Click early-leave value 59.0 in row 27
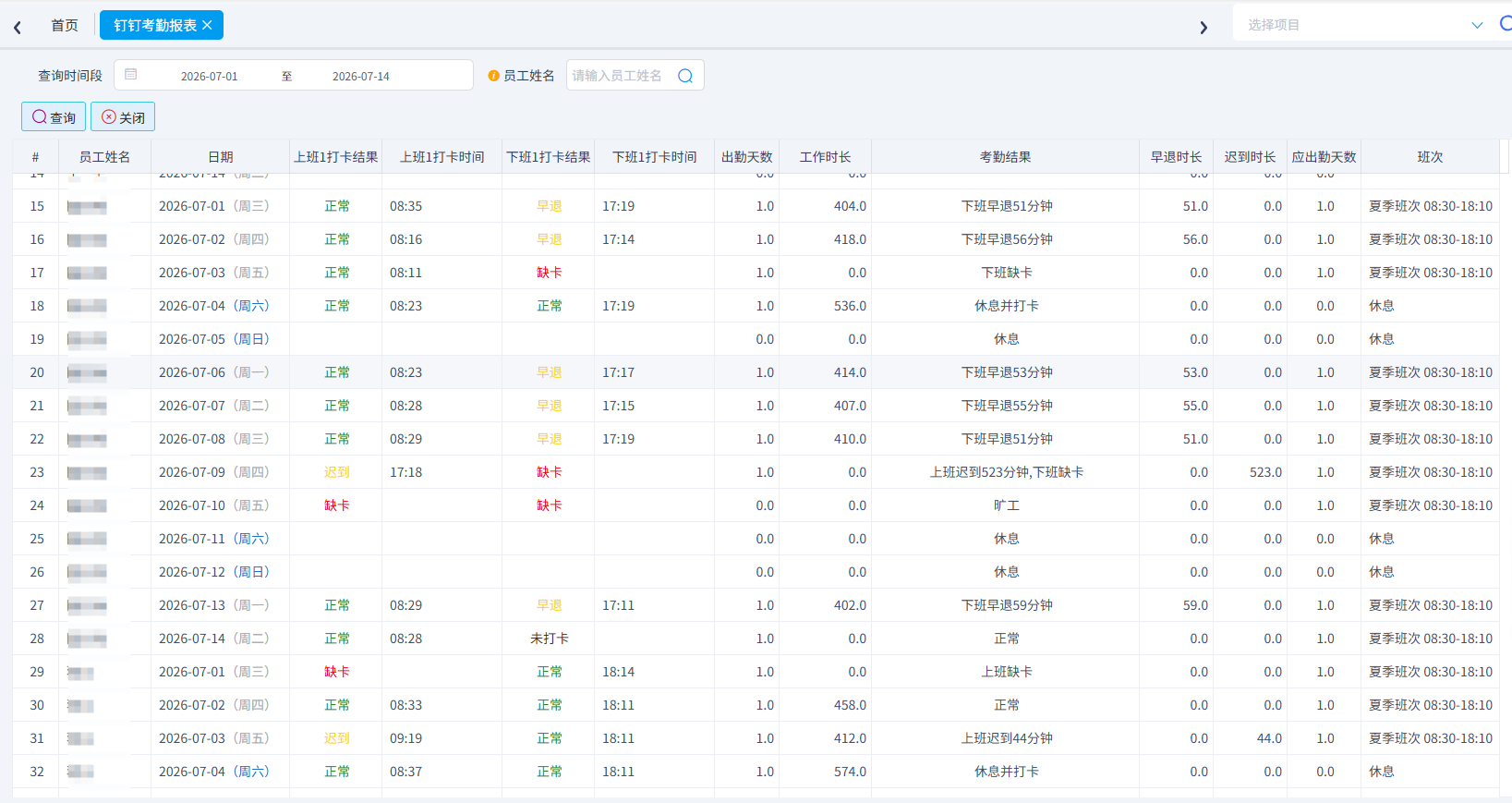1512x803 pixels. pos(1195,605)
